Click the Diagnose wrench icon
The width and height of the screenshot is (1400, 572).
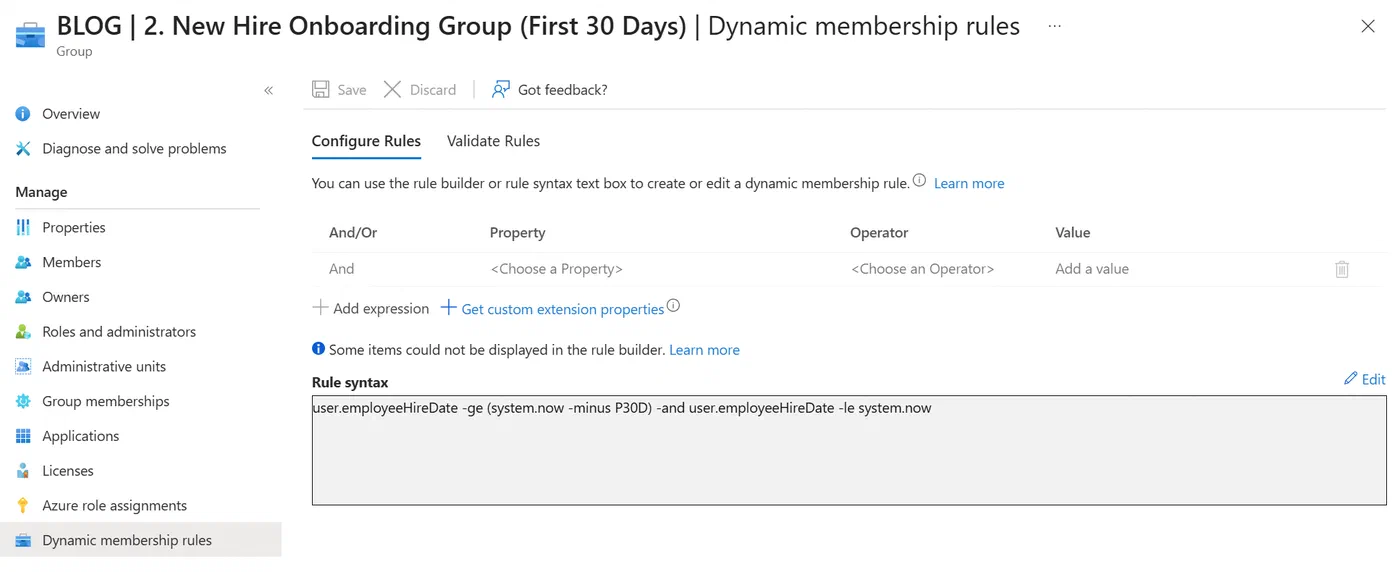pos(23,149)
